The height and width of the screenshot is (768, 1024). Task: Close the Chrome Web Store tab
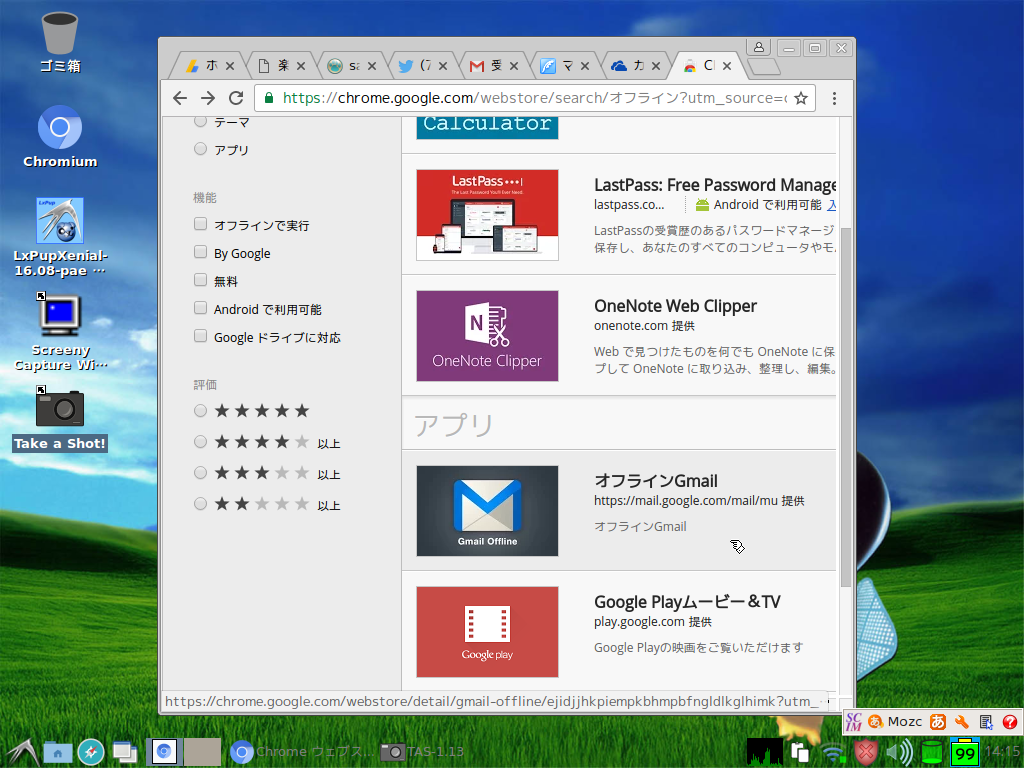pyautogui.click(x=727, y=66)
